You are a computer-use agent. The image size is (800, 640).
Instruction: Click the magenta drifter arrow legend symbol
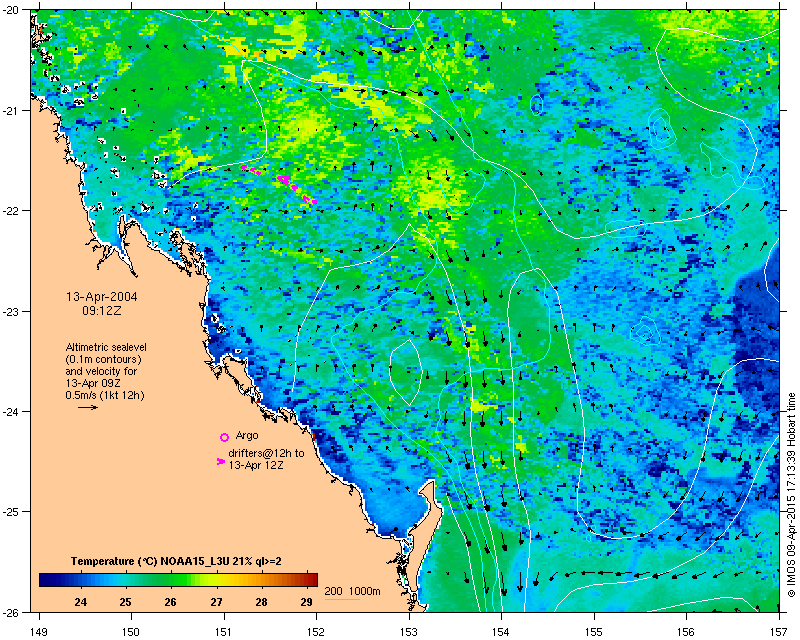coord(220,461)
